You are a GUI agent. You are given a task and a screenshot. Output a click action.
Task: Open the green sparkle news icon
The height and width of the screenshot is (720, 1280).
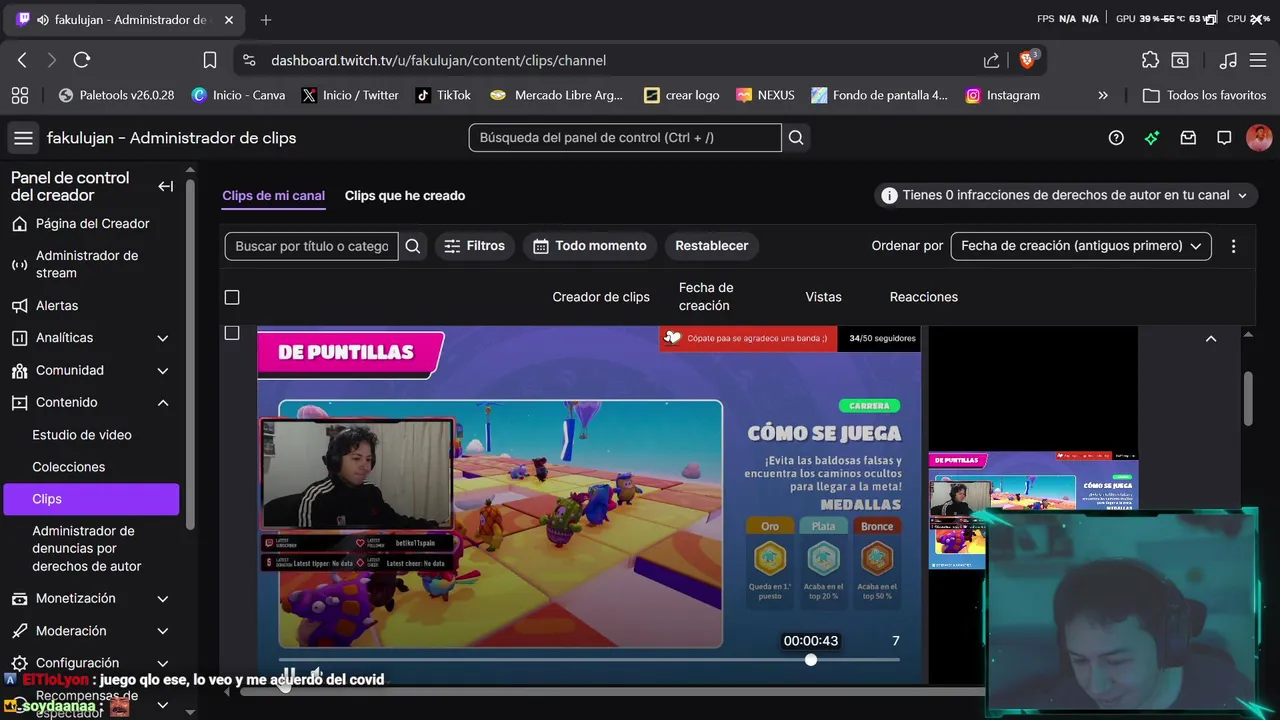pyautogui.click(x=1152, y=138)
